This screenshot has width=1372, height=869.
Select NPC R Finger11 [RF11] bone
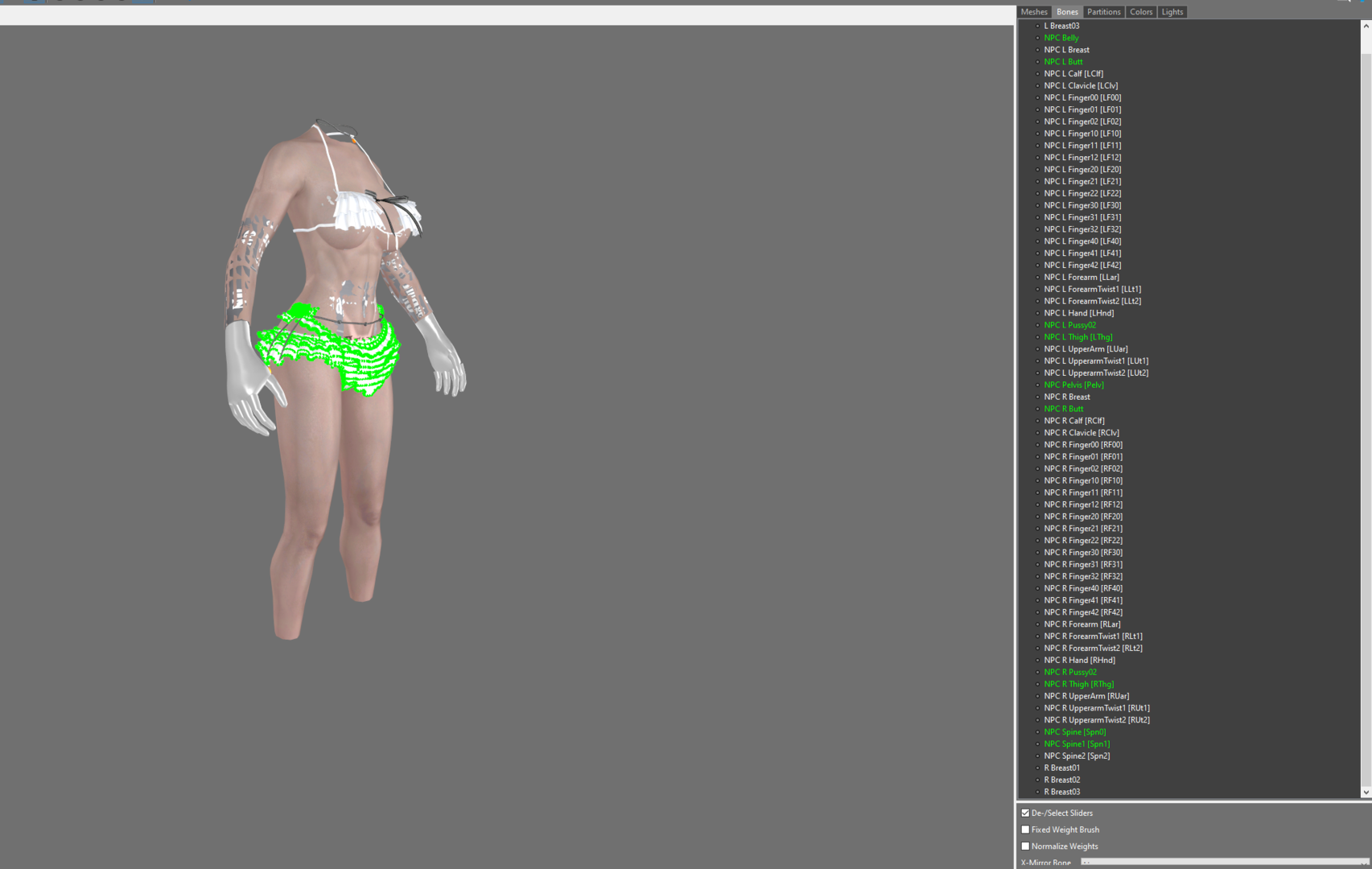(x=1083, y=492)
